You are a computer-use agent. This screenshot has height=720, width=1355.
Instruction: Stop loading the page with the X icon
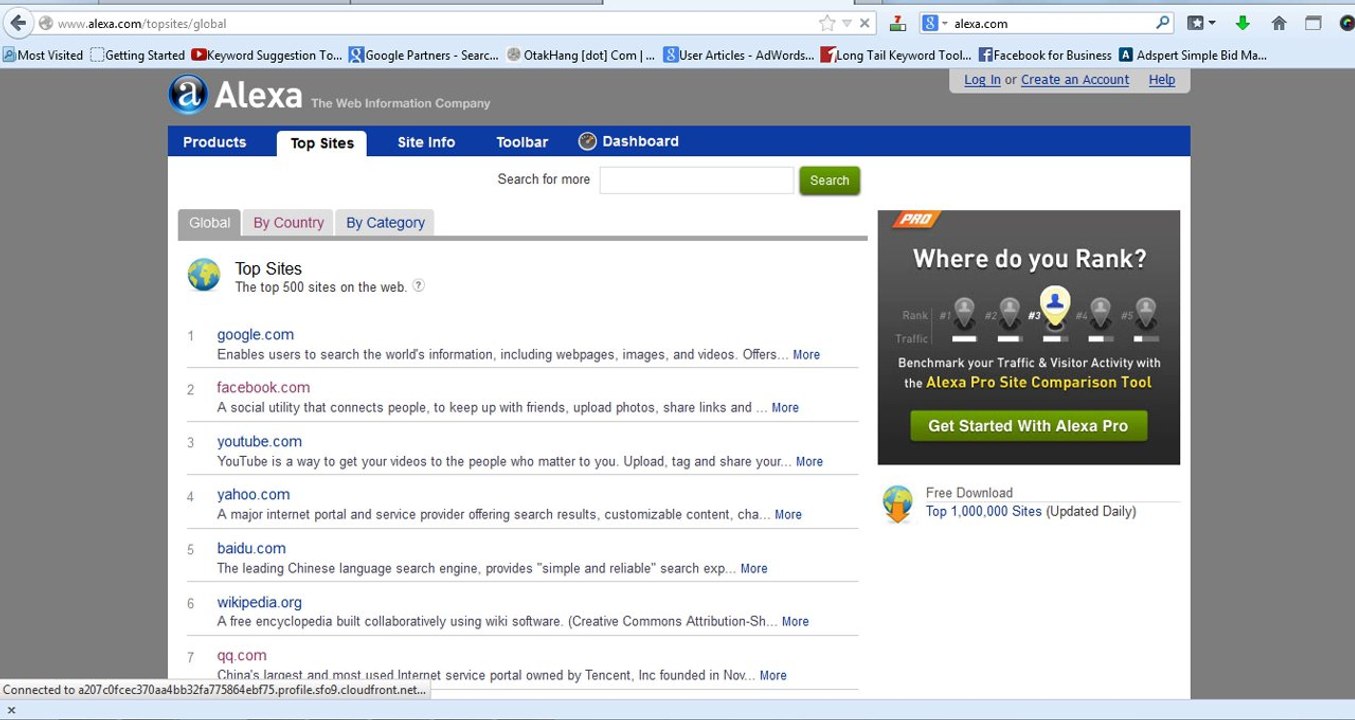tap(865, 23)
